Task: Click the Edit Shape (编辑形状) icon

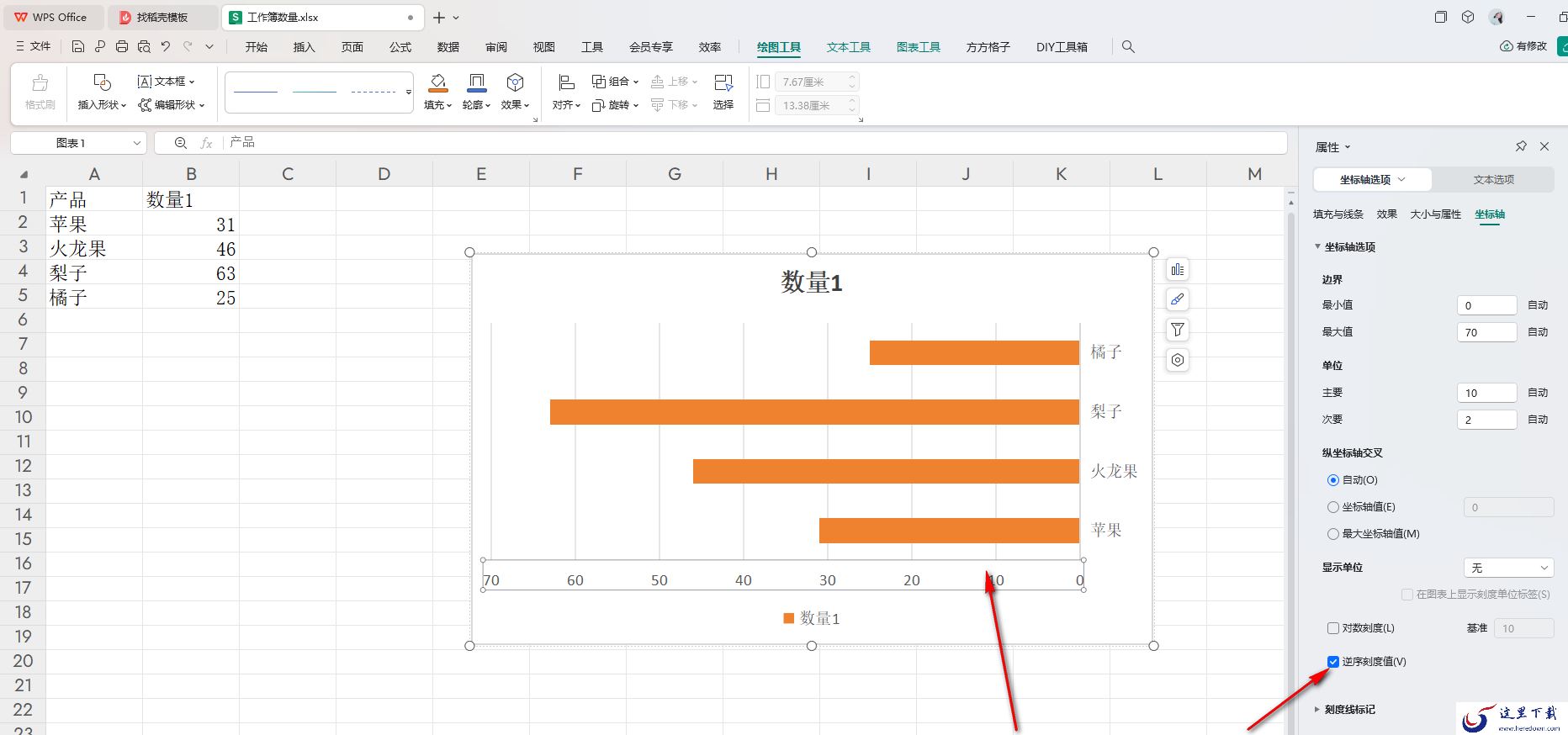Action: point(145,105)
